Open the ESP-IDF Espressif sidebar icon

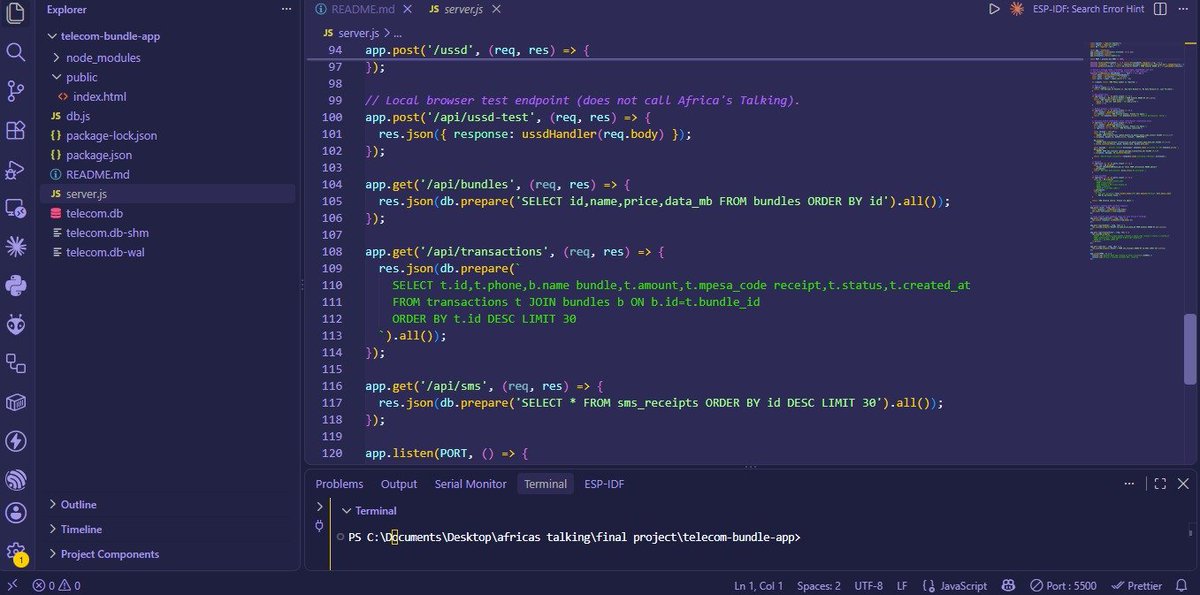[15, 480]
